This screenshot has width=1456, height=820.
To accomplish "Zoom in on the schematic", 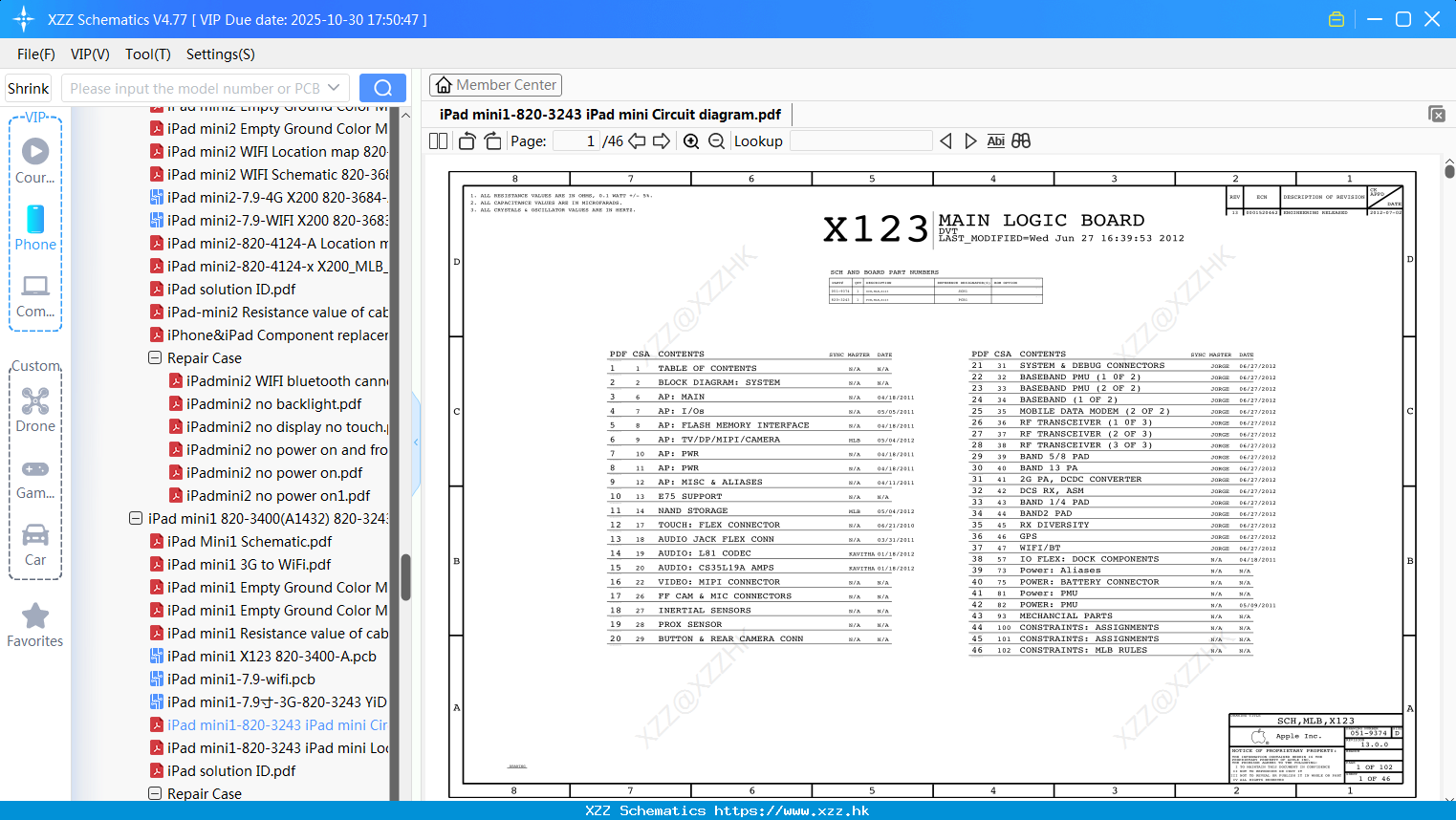I will pos(691,140).
